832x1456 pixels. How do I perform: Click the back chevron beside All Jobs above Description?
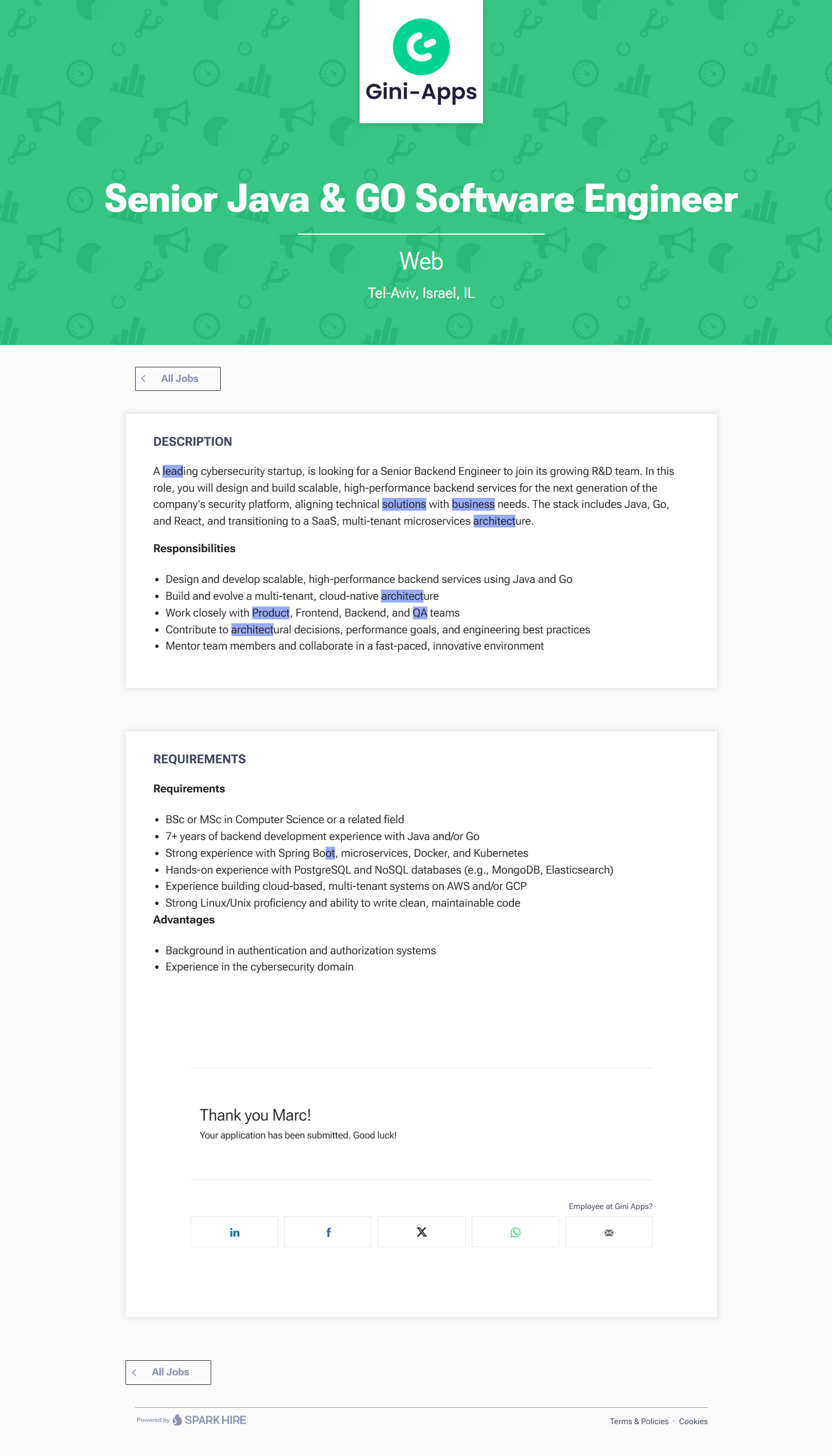click(x=143, y=379)
